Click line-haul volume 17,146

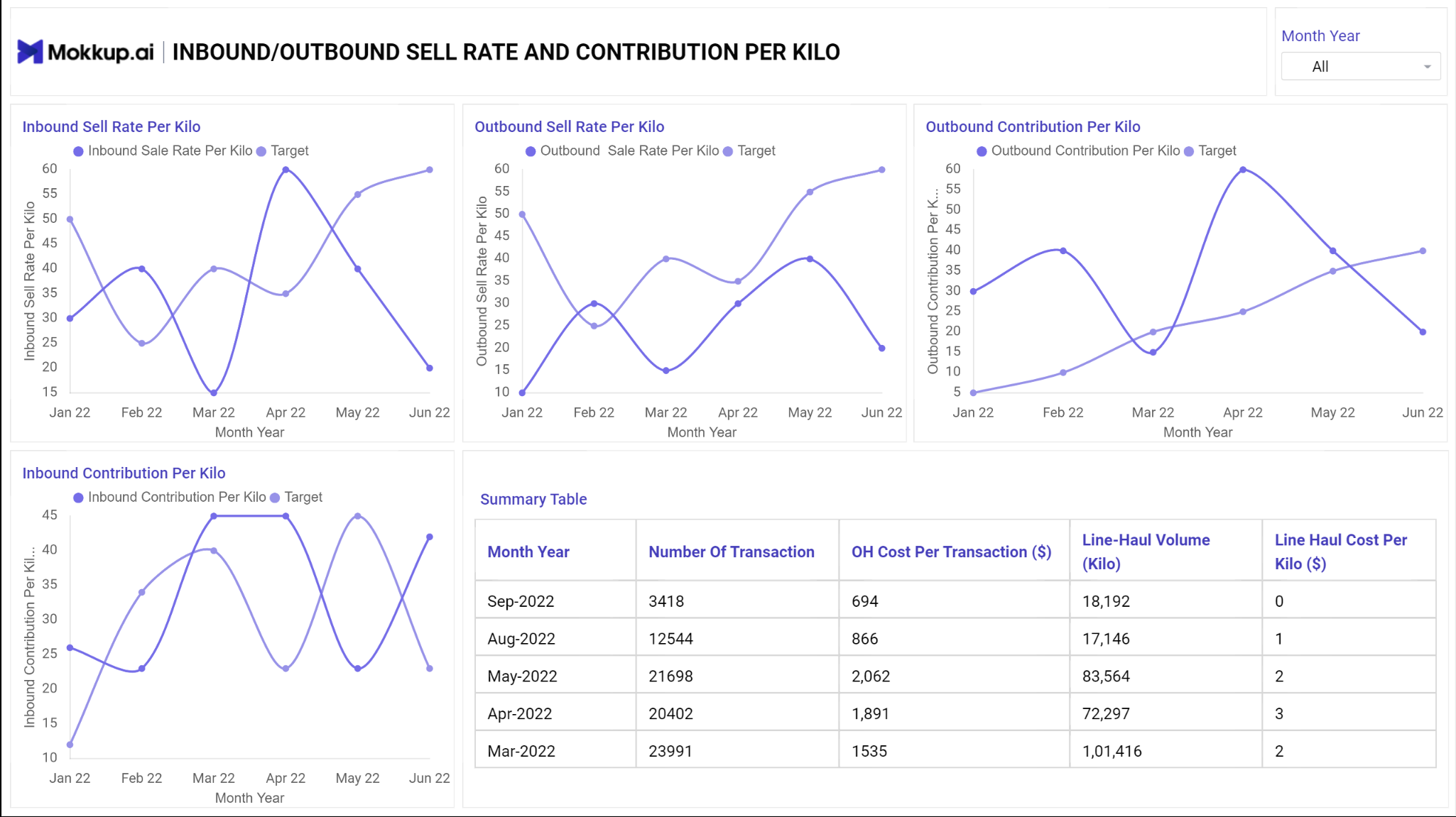pos(1106,639)
